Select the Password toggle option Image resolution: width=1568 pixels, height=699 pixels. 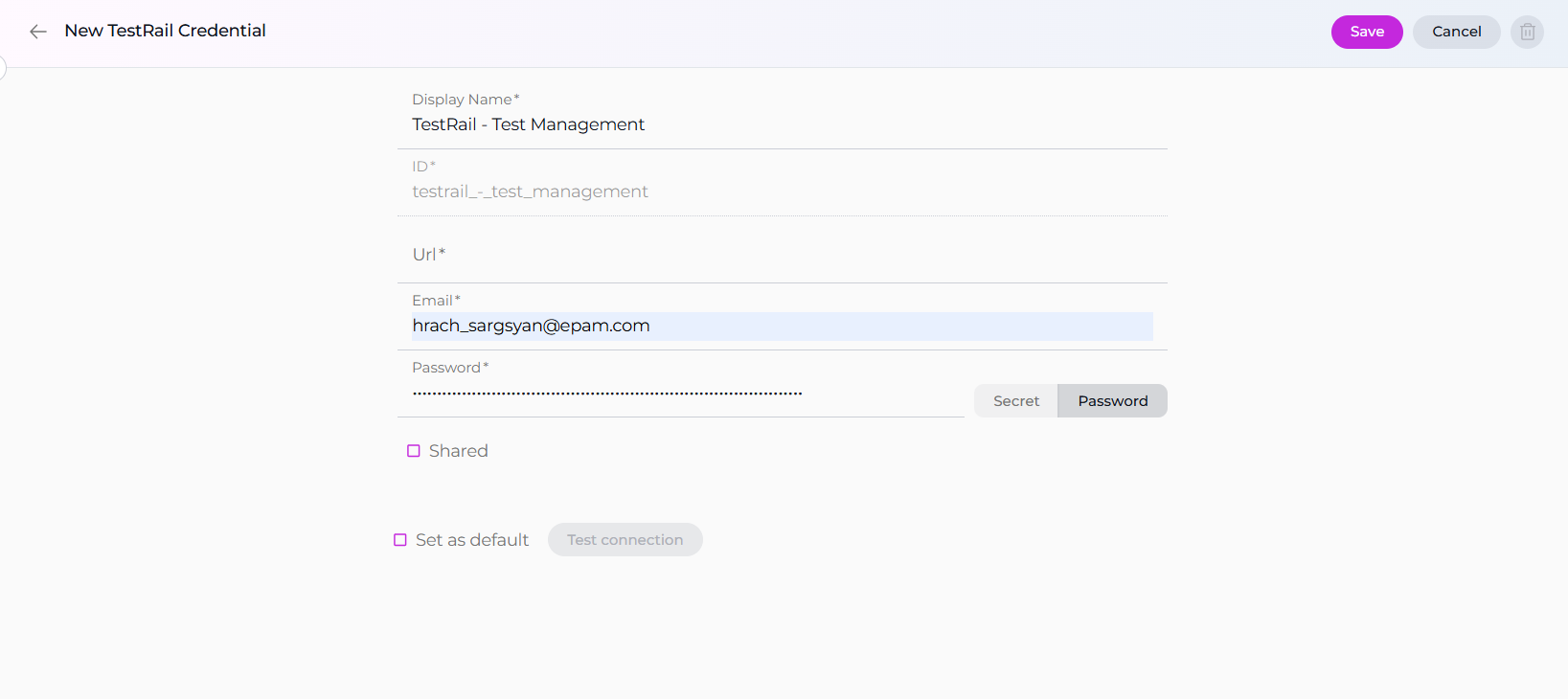(1112, 401)
